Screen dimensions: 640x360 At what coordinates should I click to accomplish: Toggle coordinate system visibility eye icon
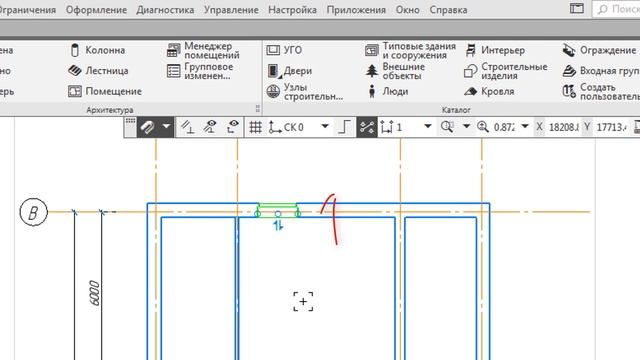pos(233,127)
